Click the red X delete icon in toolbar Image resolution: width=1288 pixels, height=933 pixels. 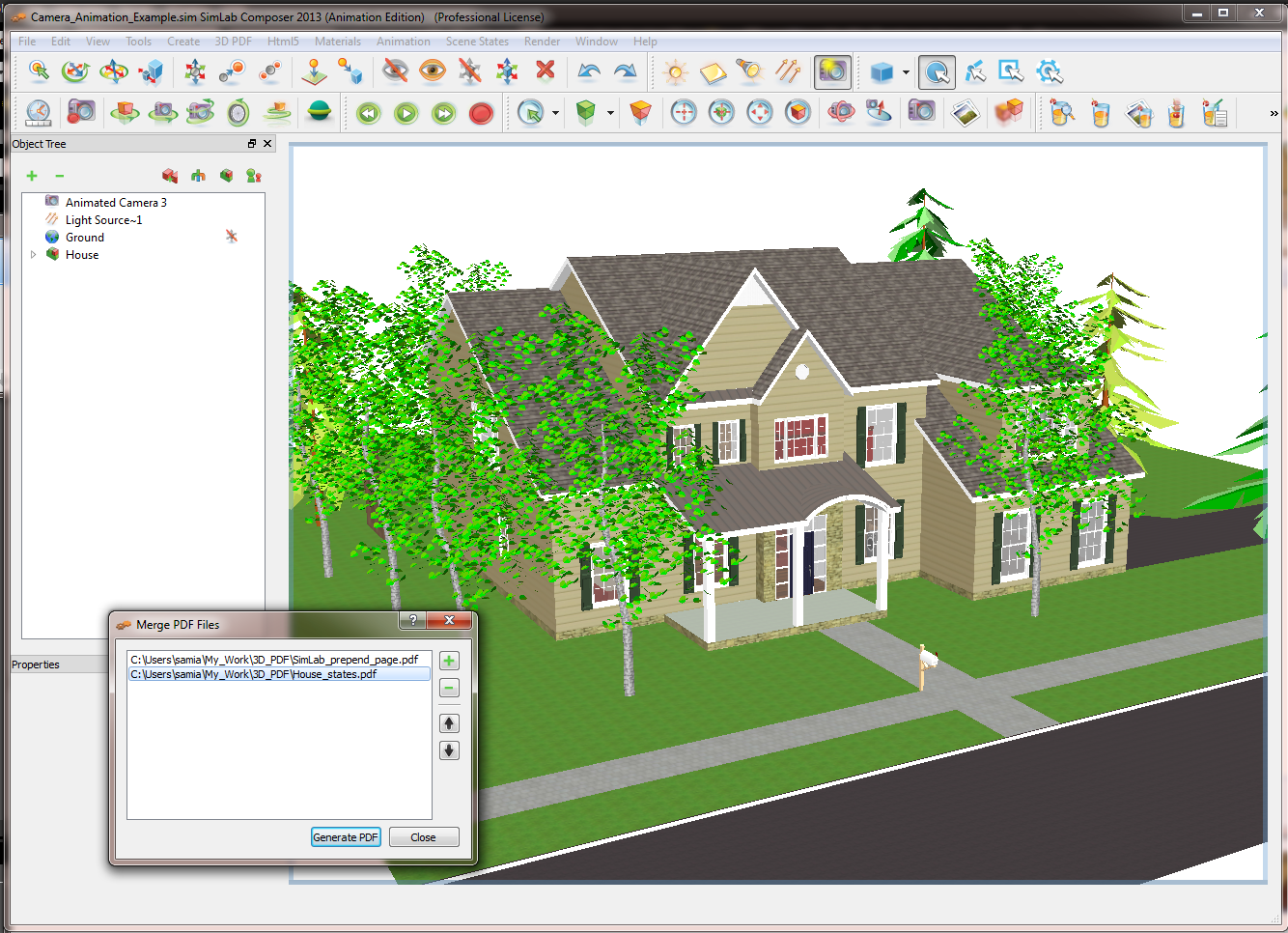pyautogui.click(x=546, y=71)
